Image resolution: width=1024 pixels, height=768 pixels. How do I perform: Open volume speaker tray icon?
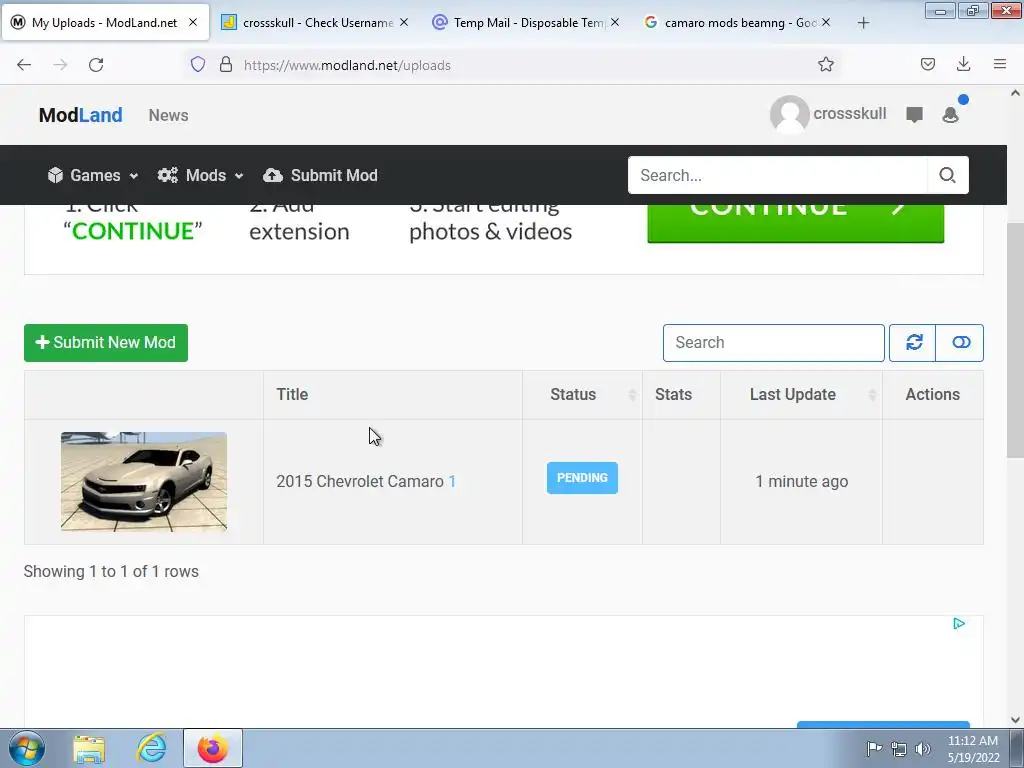pos(923,749)
